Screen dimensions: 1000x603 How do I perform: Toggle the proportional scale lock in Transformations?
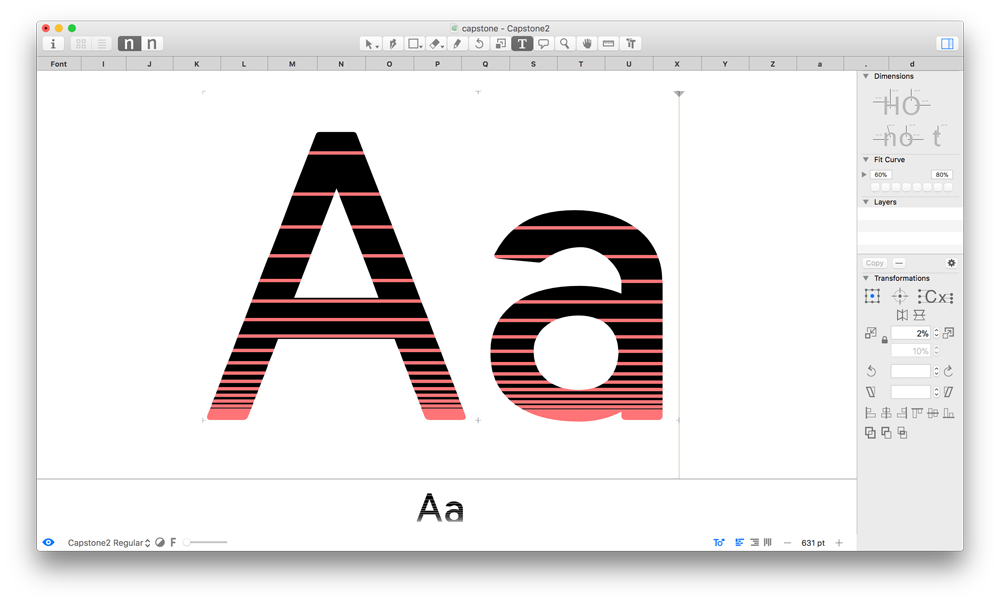click(x=885, y=341)
